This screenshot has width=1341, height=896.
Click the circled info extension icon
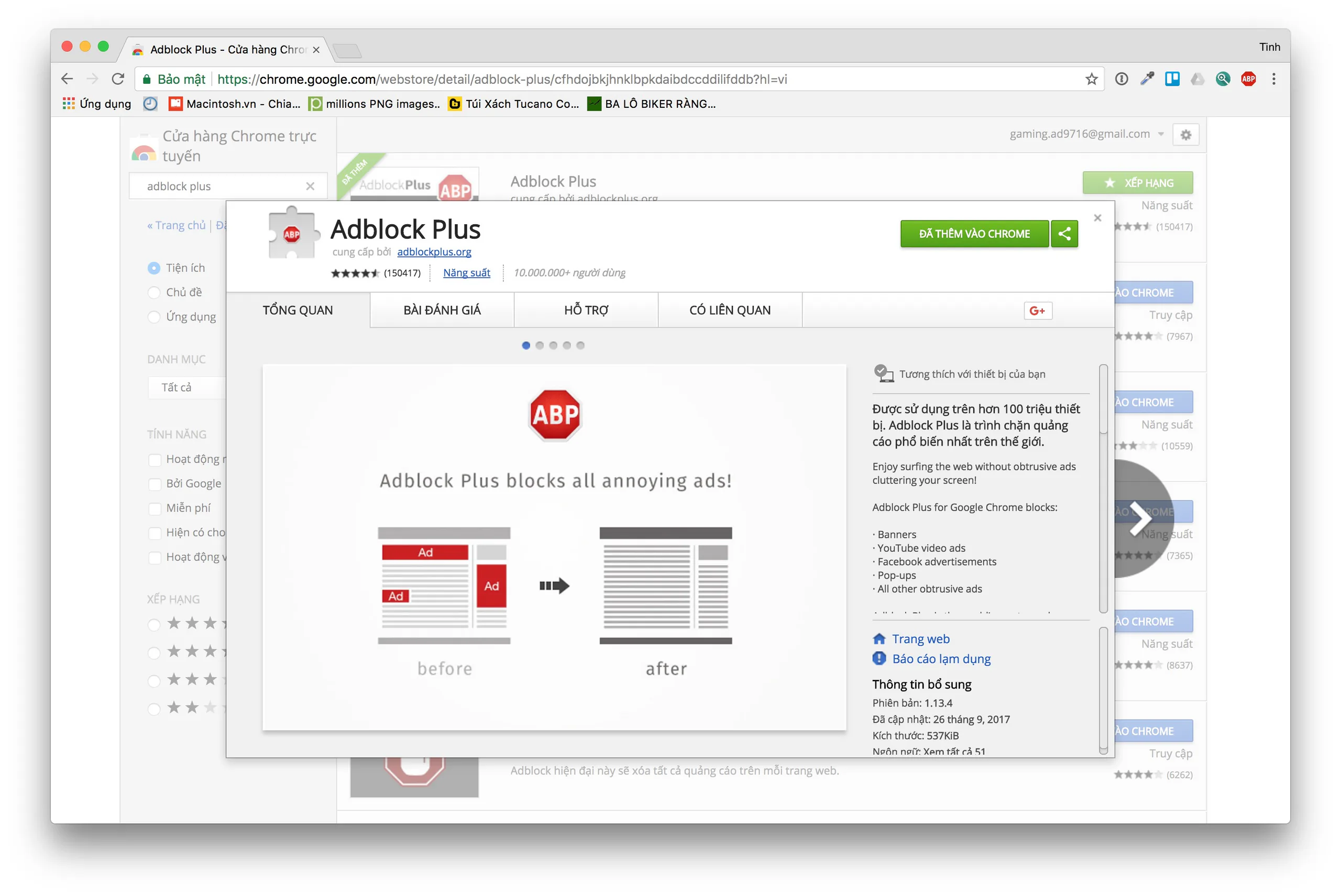[x=1122, y=79]
